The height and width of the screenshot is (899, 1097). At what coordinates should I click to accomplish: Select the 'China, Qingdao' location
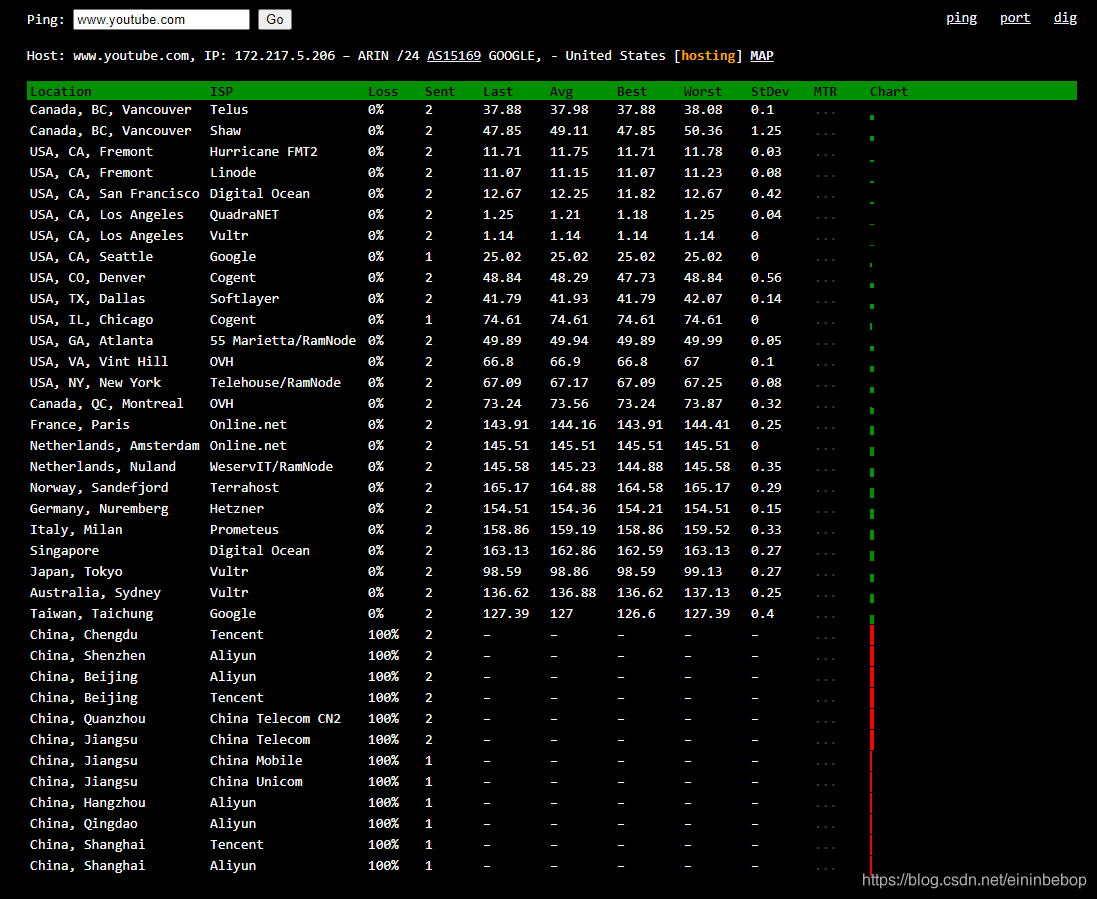(x=84, y=823)
